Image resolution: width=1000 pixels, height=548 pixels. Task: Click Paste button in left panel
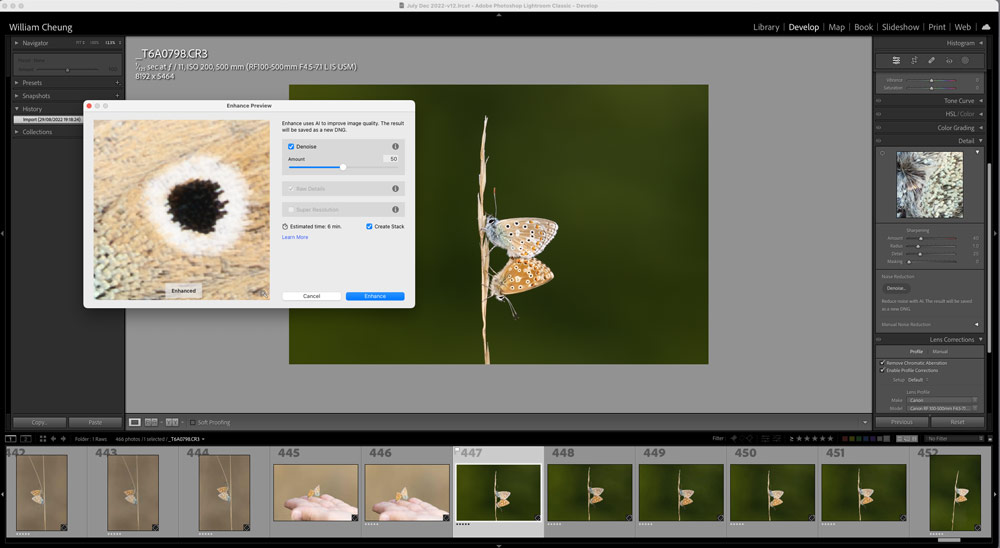click(95, 422)
